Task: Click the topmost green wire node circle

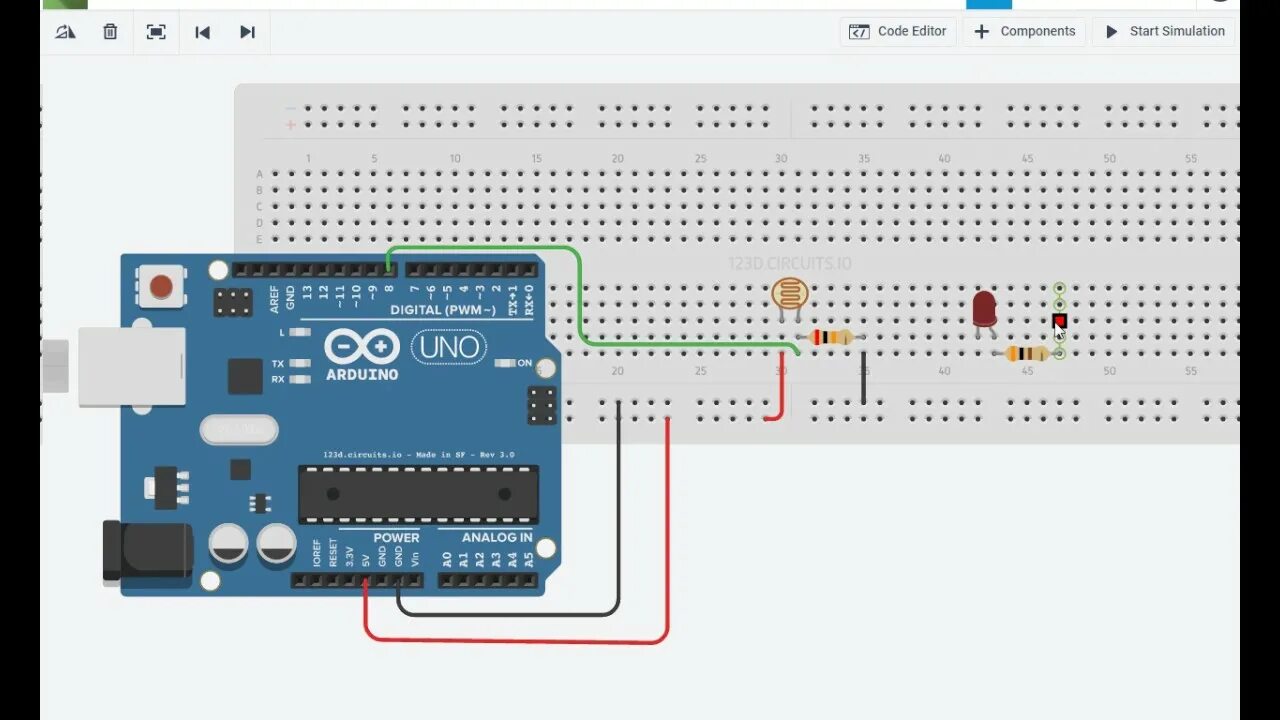Action: (1059, 288)
